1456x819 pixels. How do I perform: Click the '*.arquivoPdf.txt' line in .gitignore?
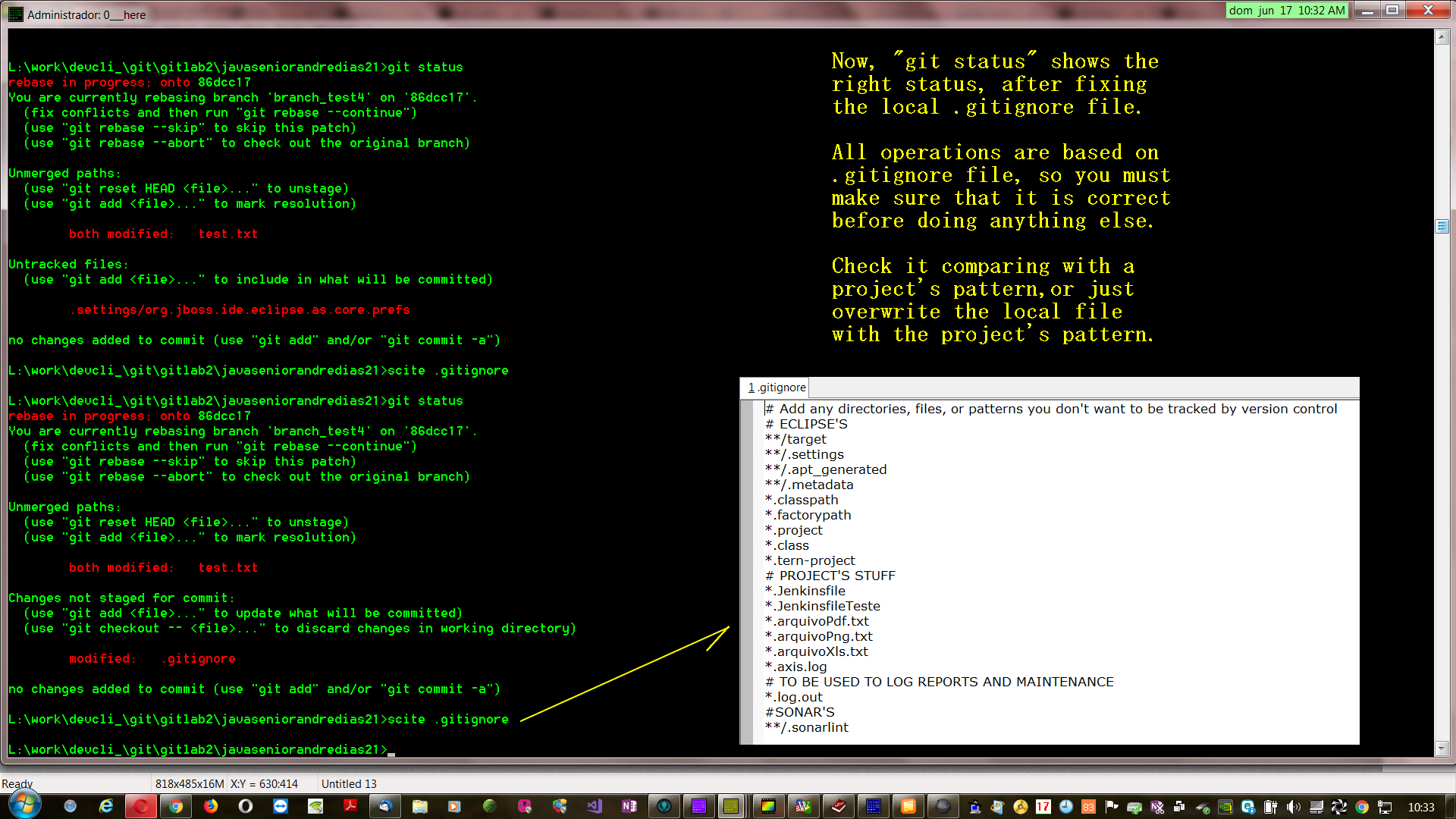click(817, 621)
